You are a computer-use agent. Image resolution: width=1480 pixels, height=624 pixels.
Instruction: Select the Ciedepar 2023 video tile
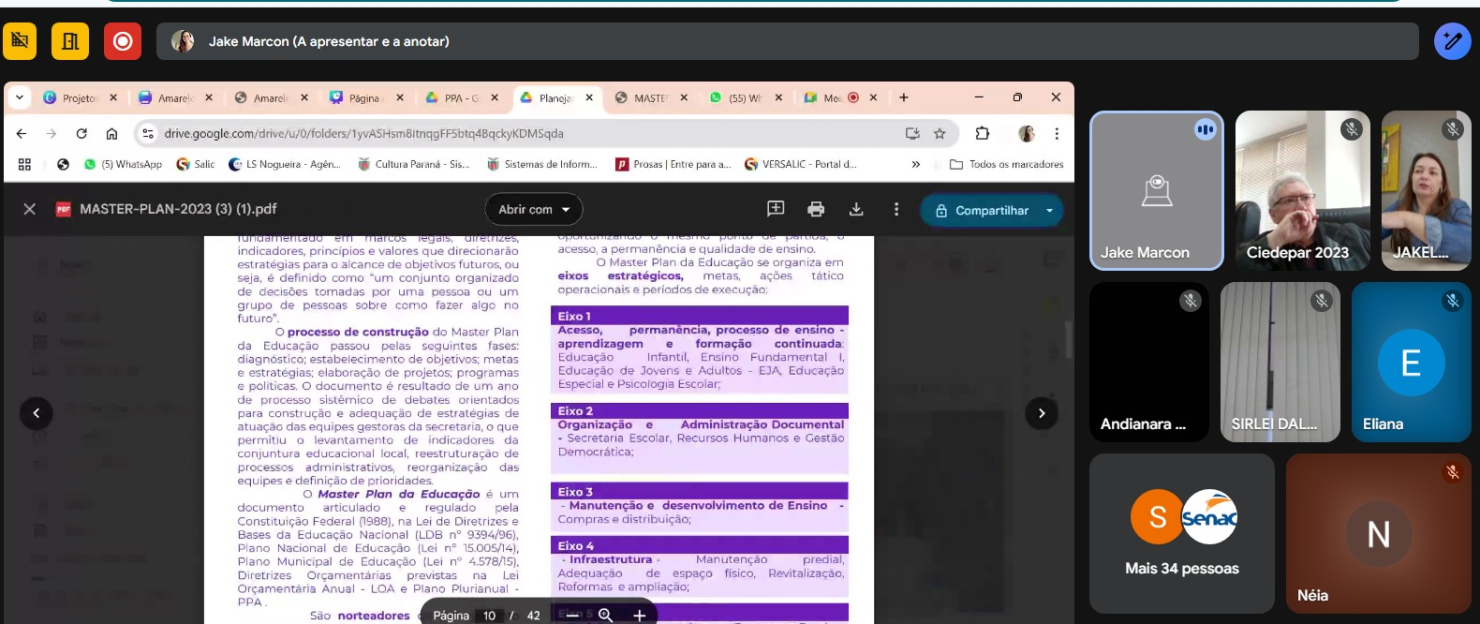1302,190
